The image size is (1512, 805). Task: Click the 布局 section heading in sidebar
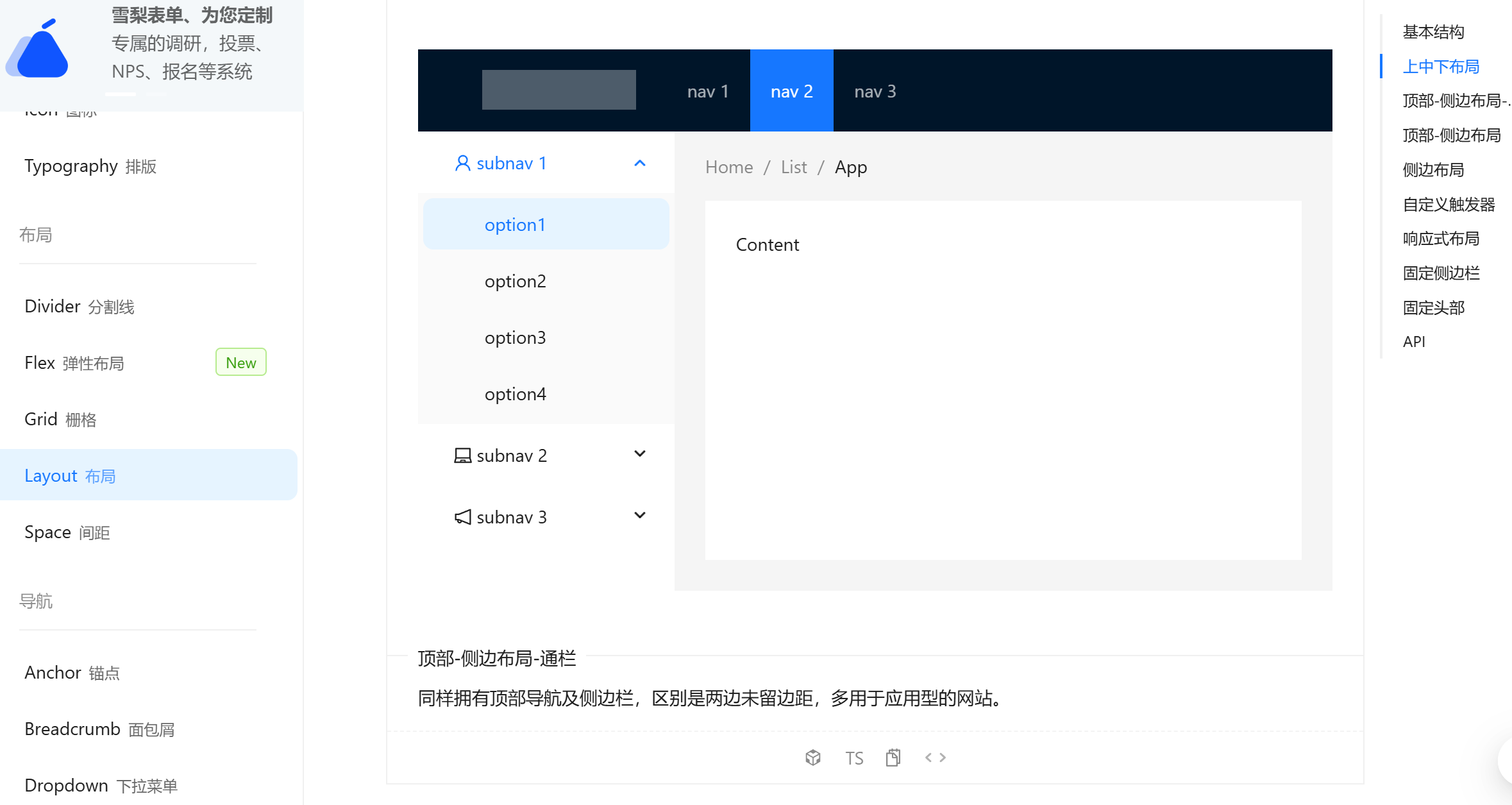pos(36,235)
